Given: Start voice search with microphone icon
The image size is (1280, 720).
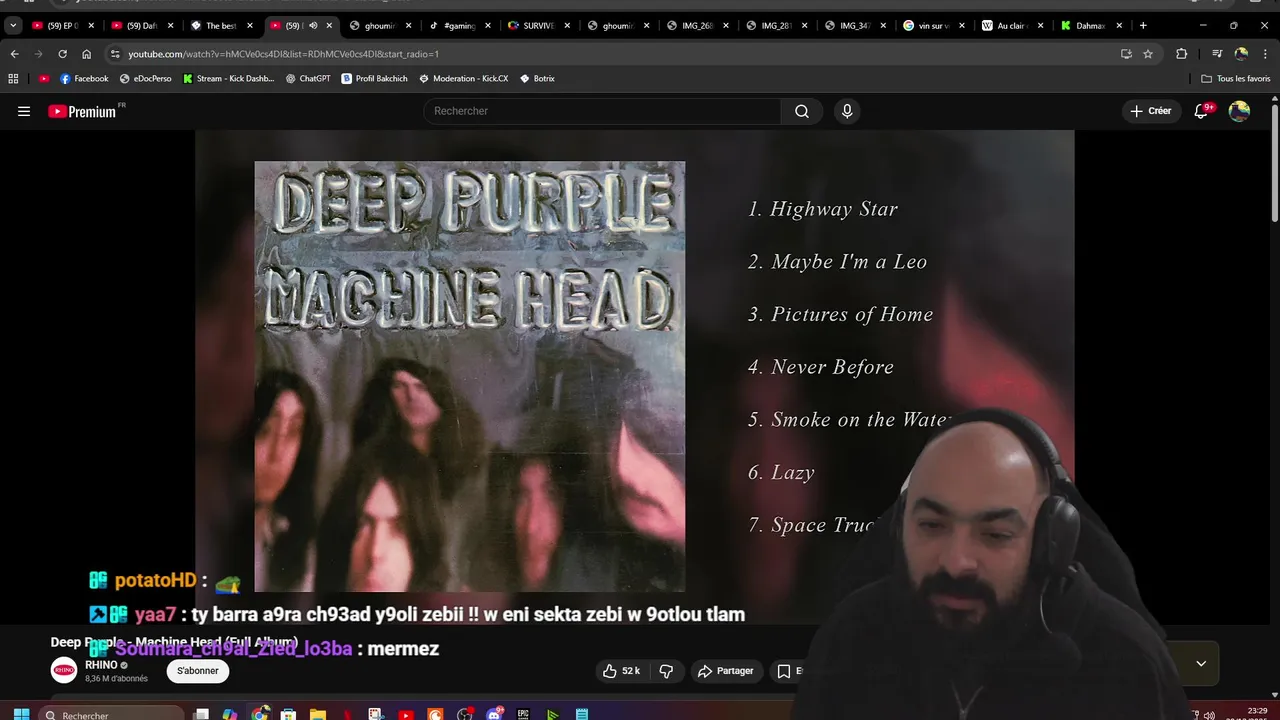Looking at the screenshot, I should pos(847,111).
